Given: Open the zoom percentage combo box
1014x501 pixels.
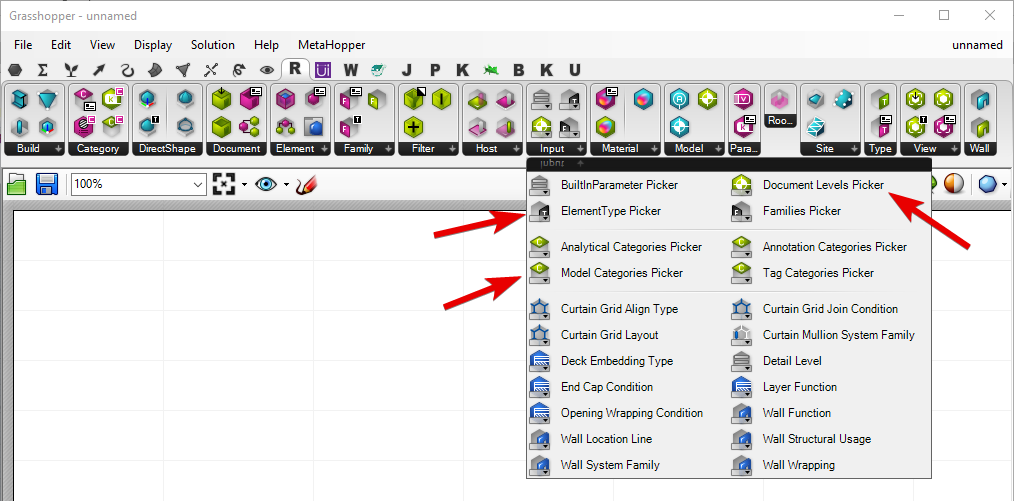Looking at the screenshot, I should point(138,185).
